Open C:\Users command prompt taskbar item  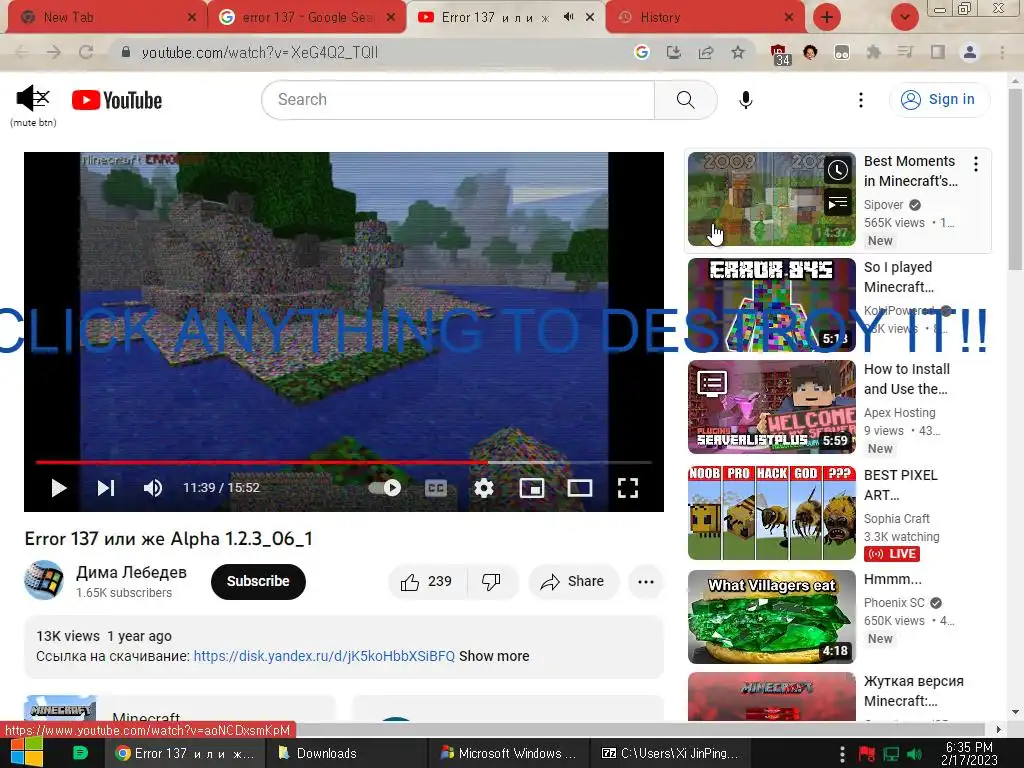coord(670,753)
